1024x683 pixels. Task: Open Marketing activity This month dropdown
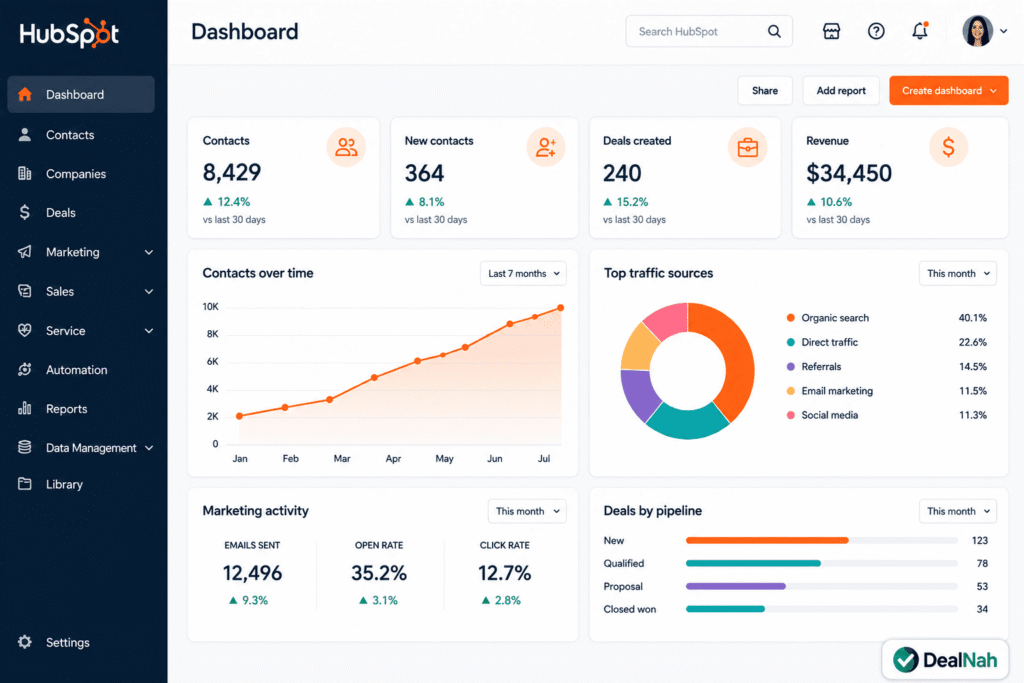point(527,511)
